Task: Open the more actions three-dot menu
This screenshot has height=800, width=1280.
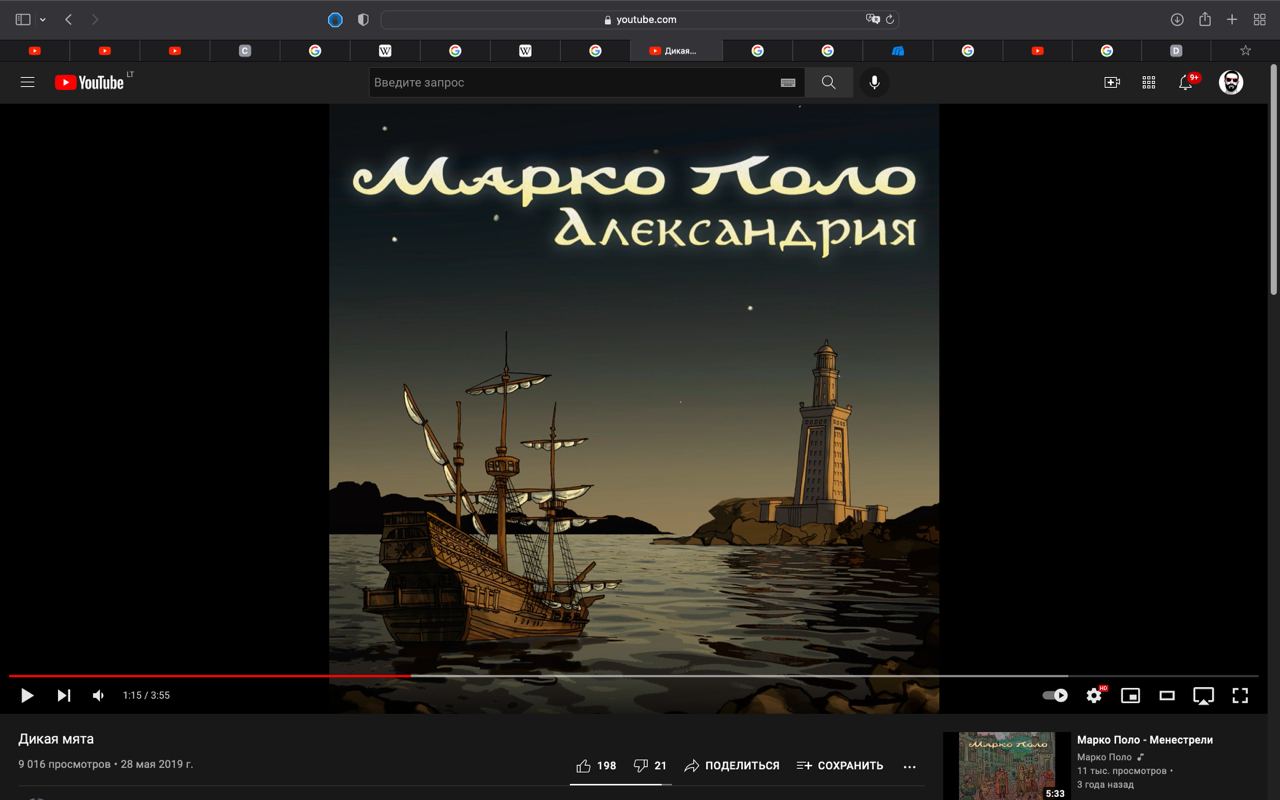Action: pyautogui.click(x=909, y=766)
